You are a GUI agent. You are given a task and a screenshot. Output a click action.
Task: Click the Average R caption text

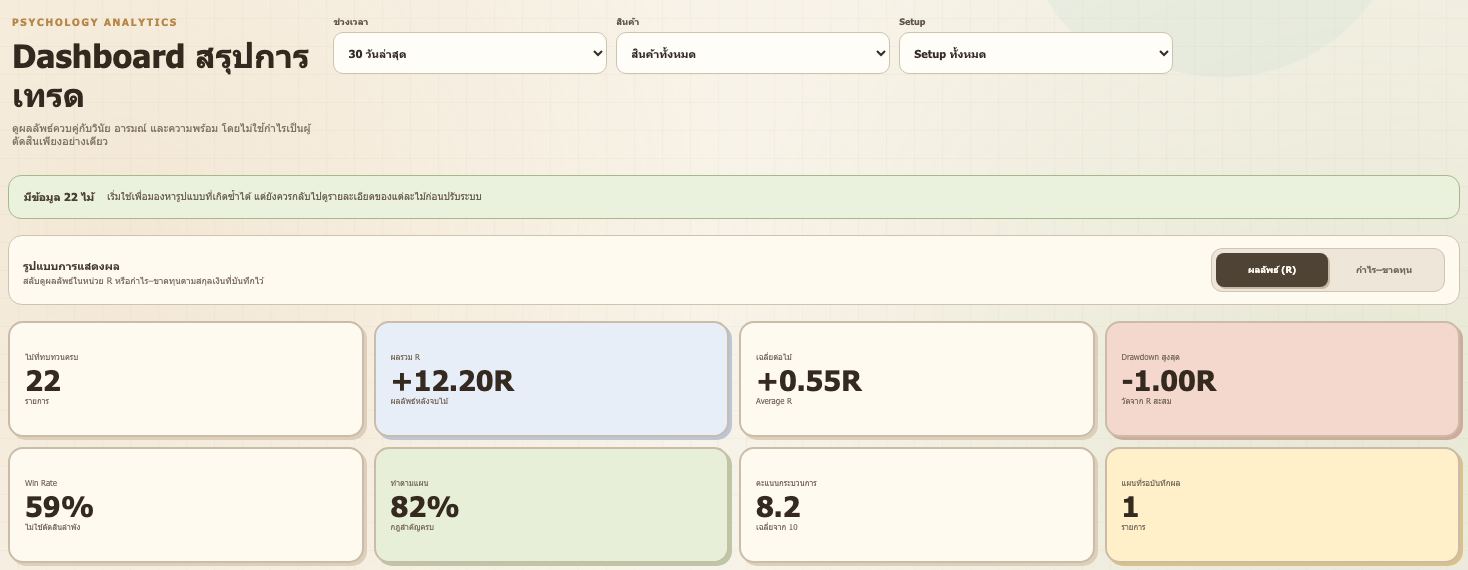point(774,401)
